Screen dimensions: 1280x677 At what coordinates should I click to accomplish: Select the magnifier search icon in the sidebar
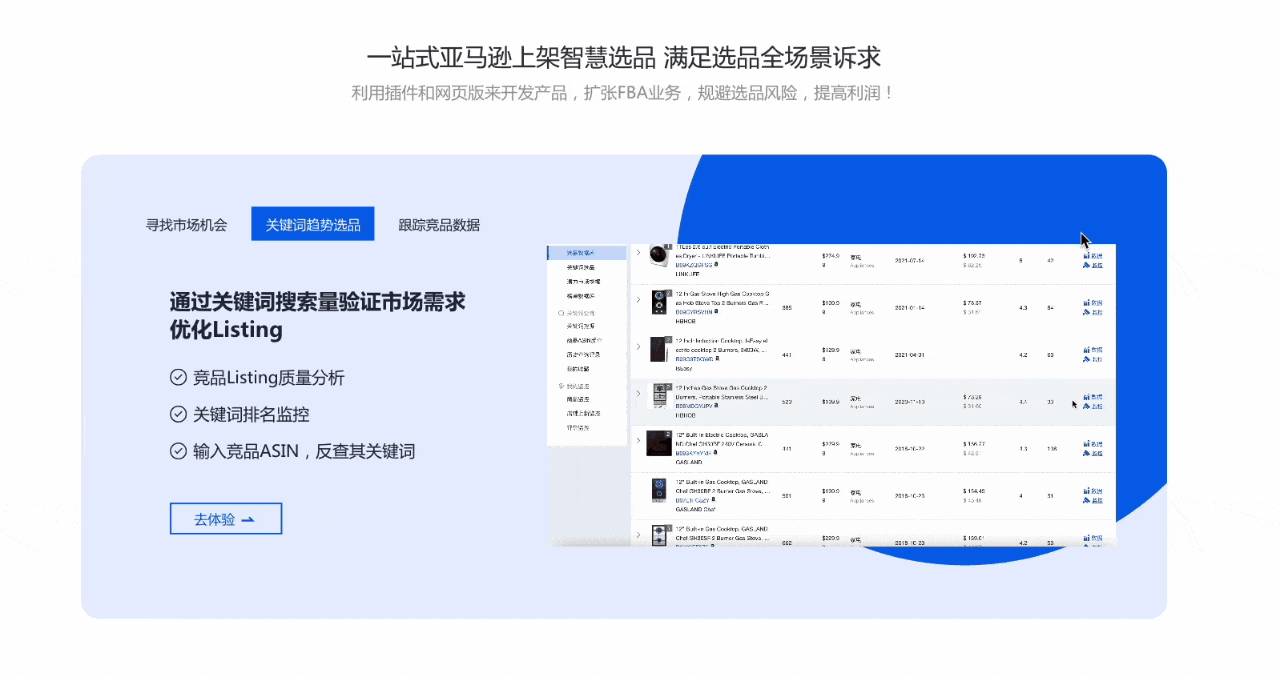tap(560, 312)
